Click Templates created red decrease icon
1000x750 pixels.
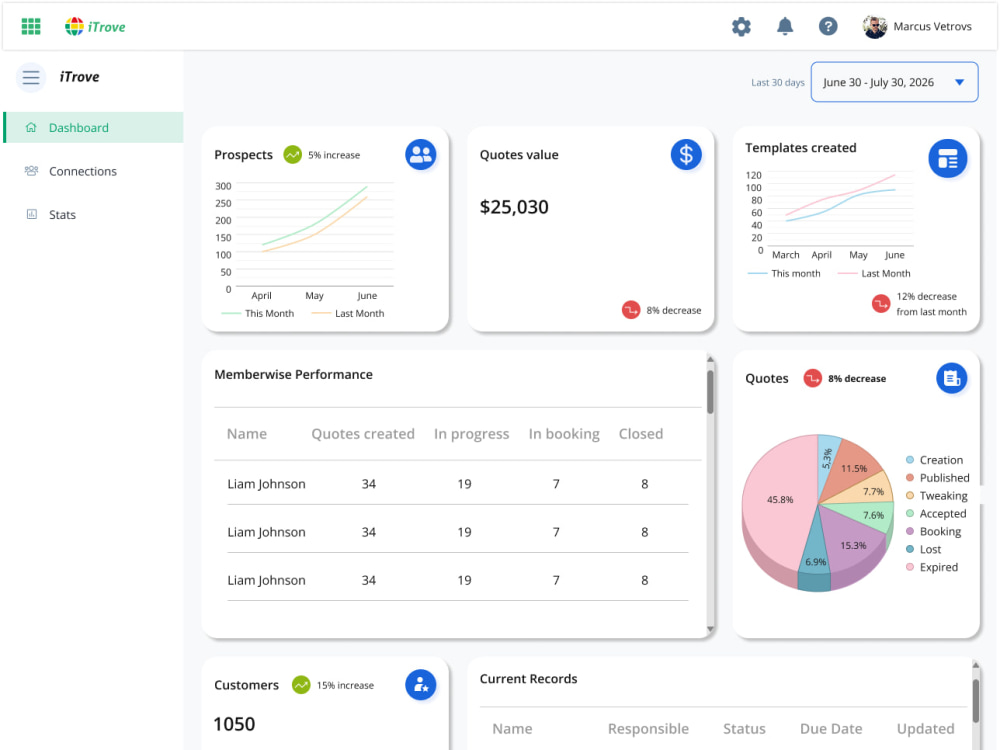tap(881, 304)
